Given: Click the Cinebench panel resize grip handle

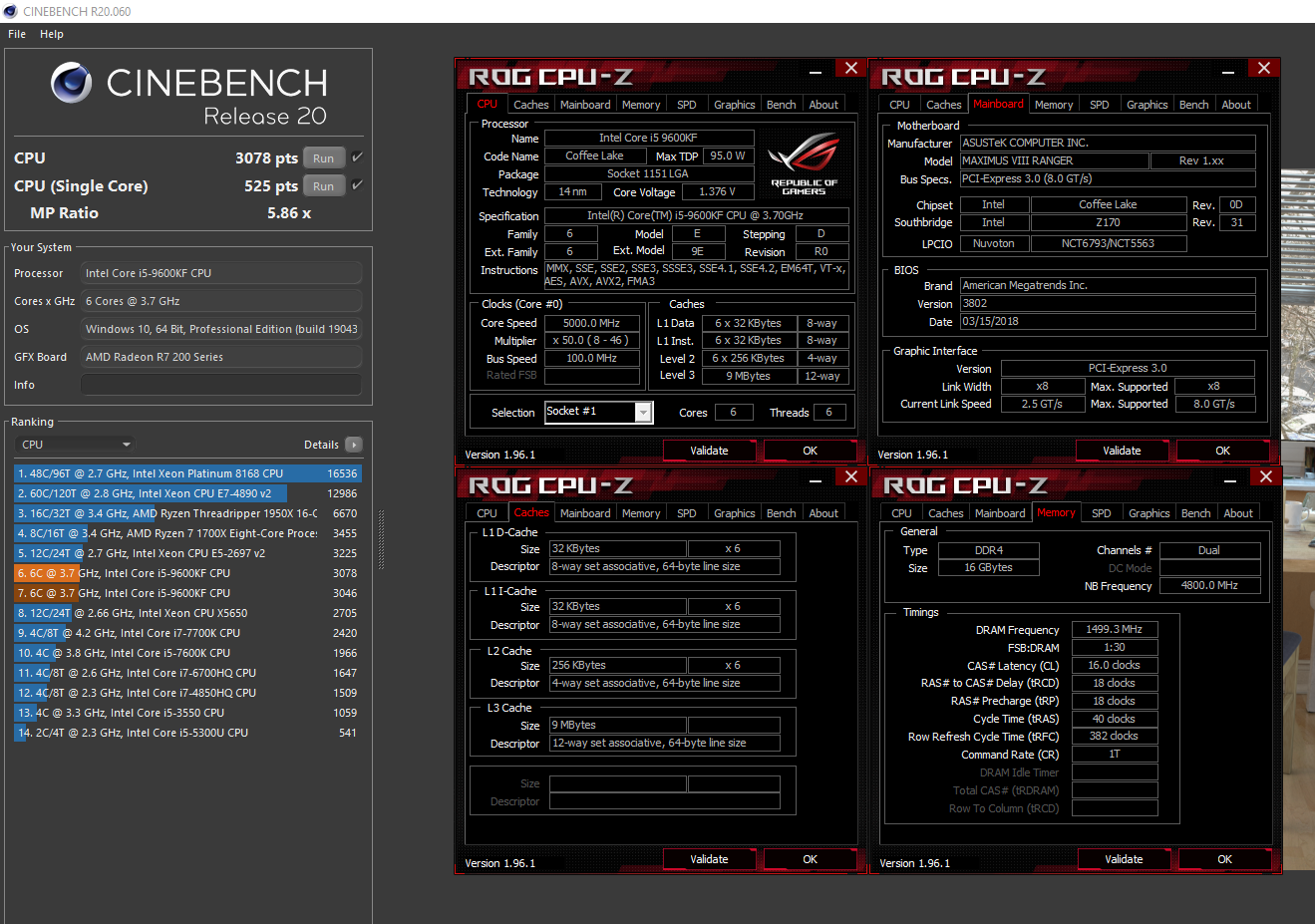Looking at the screenshot, I should [381, 540].
